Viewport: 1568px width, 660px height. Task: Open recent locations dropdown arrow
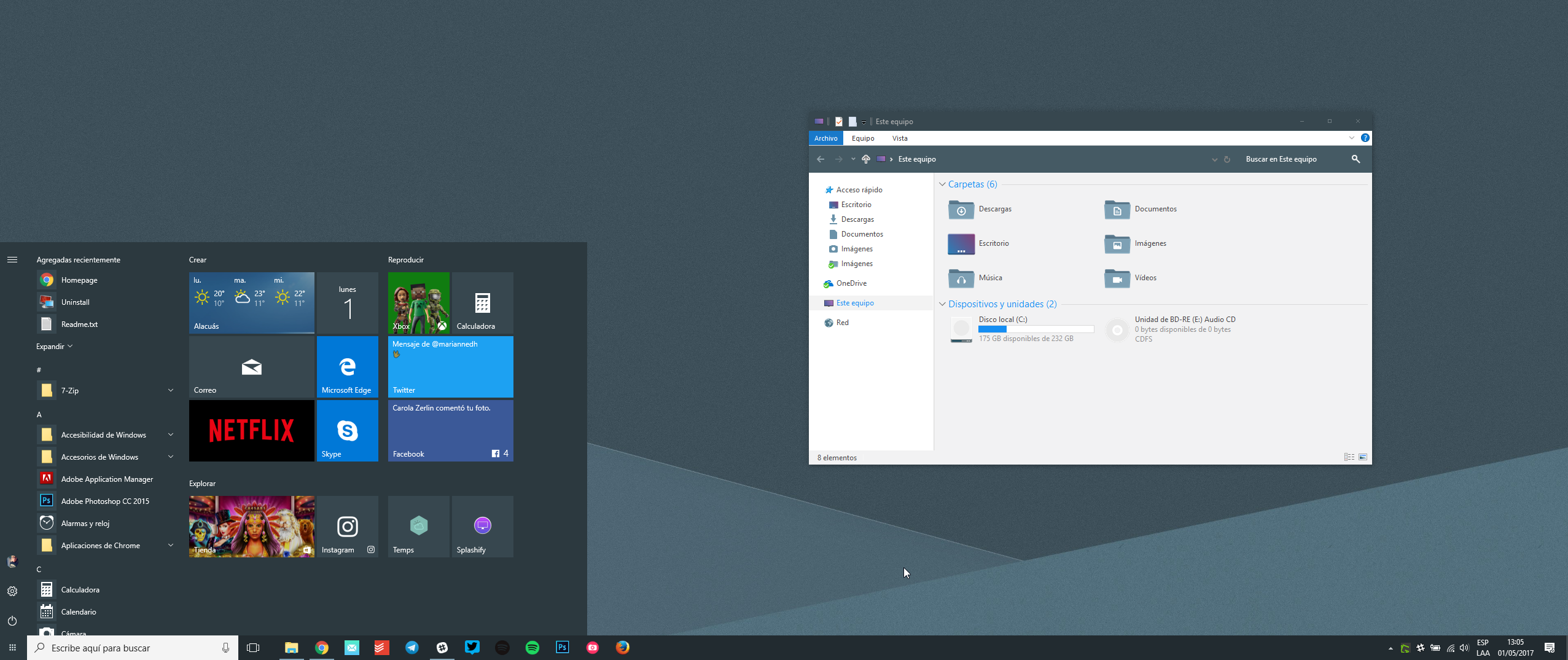pos(853,159)
